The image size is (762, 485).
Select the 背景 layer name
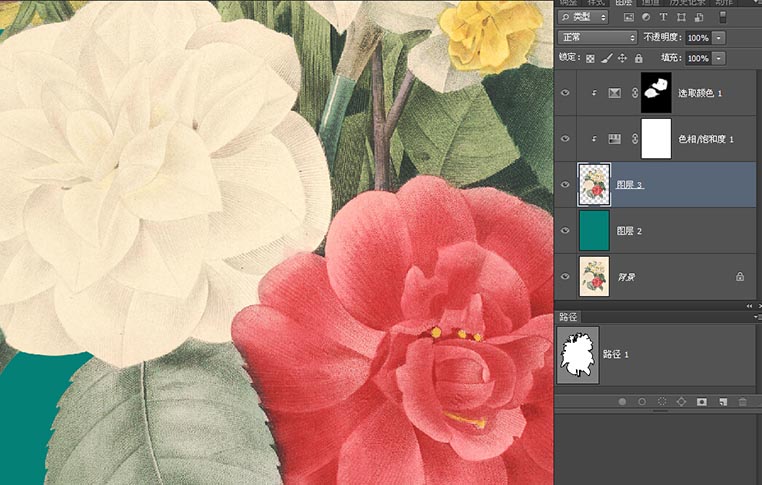626,277
